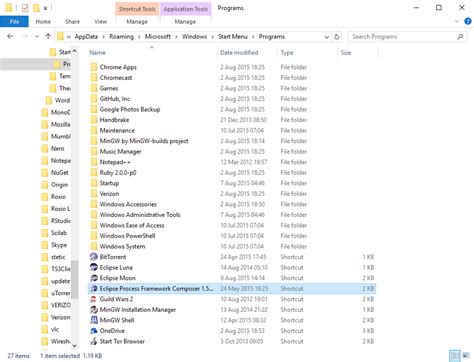Navigate to Start Menu in address bar
The height and width of the screenshot is (362, 474).
[x=233, y=37]
